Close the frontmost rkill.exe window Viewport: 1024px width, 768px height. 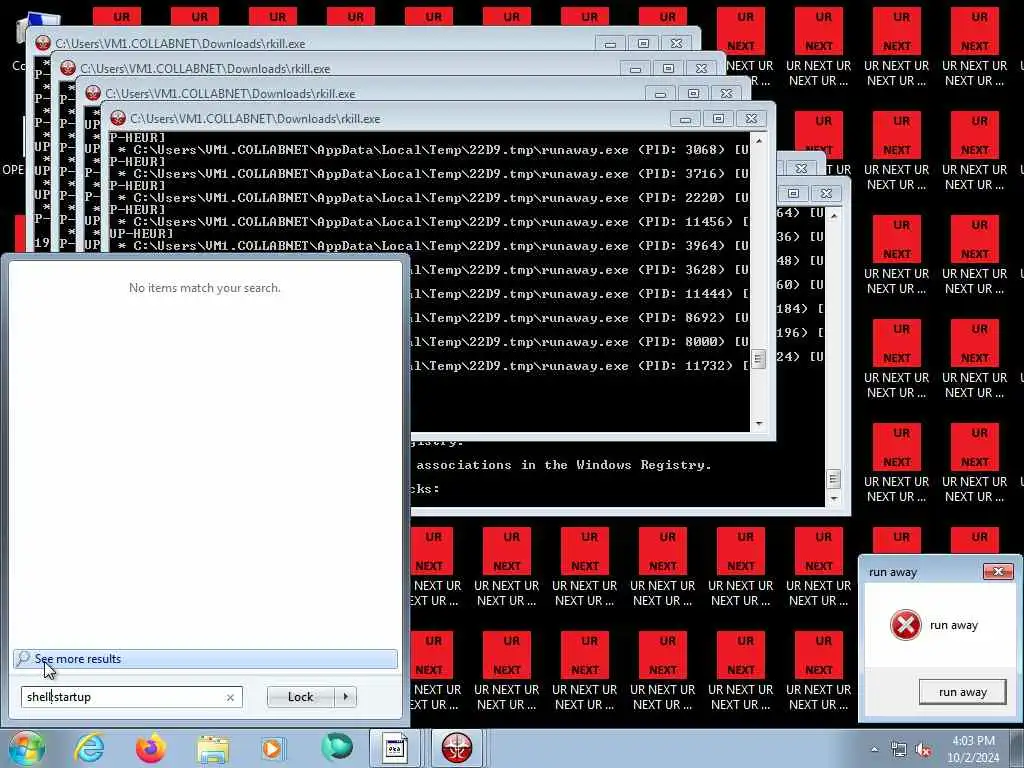pyautogui.click(x=751, y=119)
